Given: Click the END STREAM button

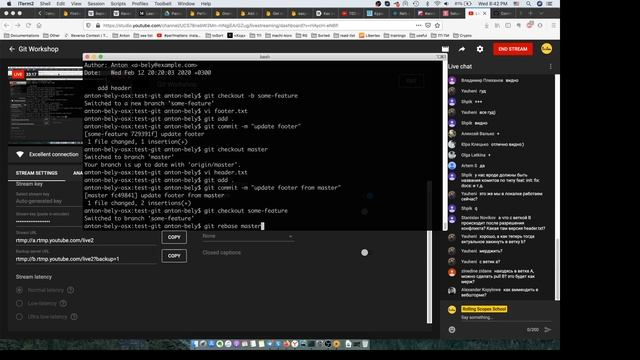Looking at the screenshot, I should click(x=513, y=49).
